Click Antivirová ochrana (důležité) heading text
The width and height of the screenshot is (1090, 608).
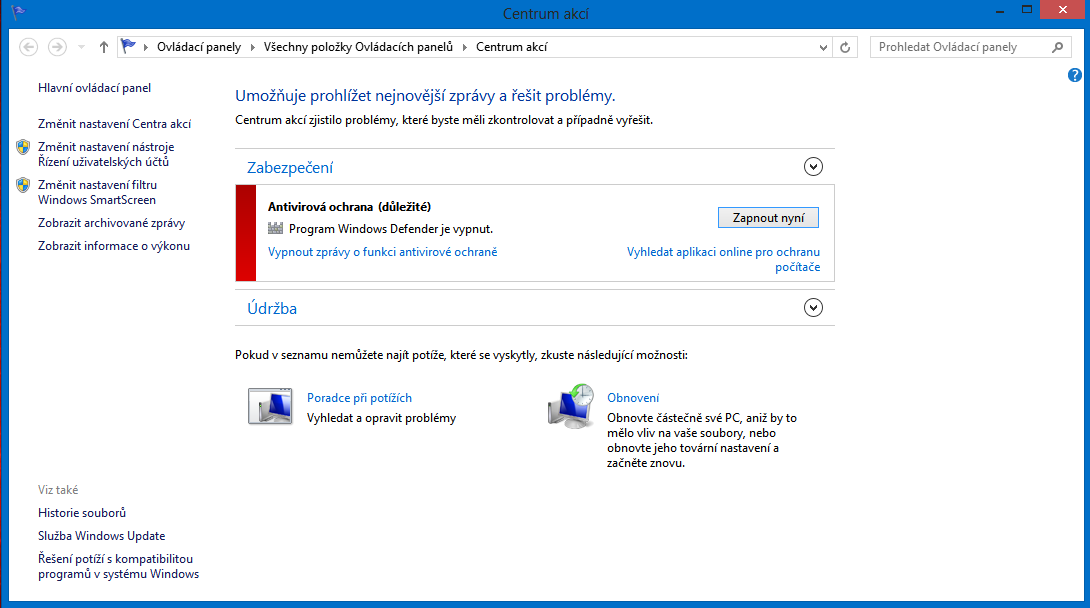(x=349, y=206)
